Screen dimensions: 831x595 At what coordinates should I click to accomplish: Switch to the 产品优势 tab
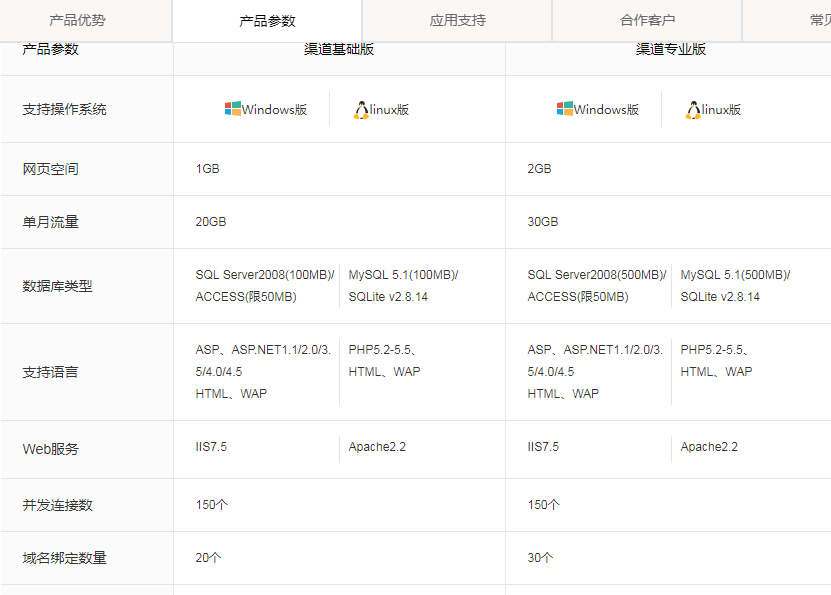pos(78,20)
